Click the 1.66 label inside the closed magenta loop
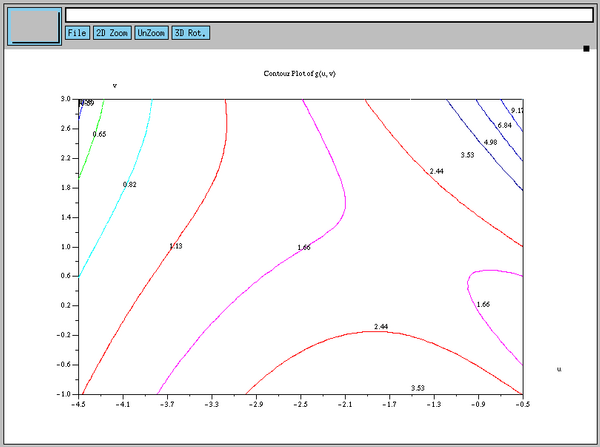Image resolution: width=600 pixels, height=447 pixels. [483, 304]
